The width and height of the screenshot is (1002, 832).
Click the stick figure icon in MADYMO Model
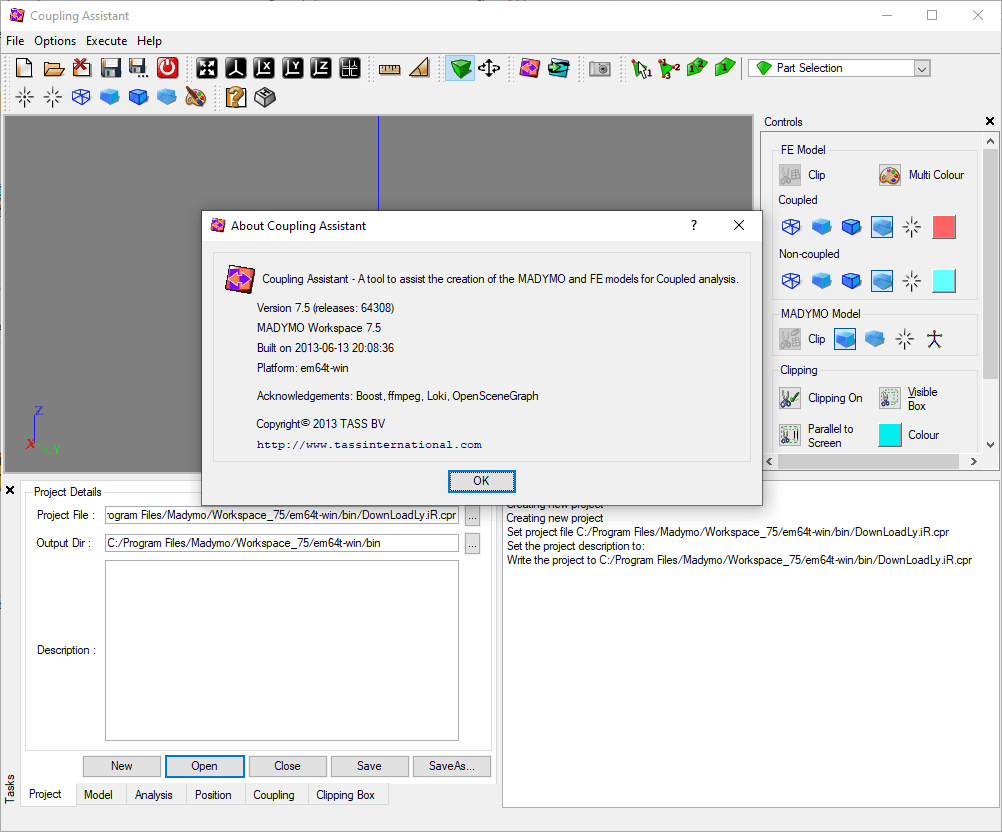934,339
